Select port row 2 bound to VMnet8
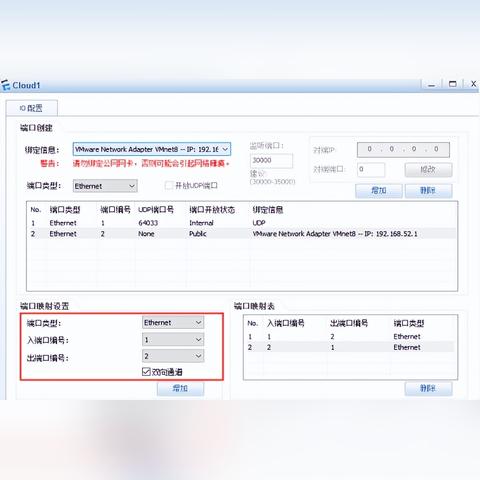This screenshot has height=480, width=480. (242, 234)
